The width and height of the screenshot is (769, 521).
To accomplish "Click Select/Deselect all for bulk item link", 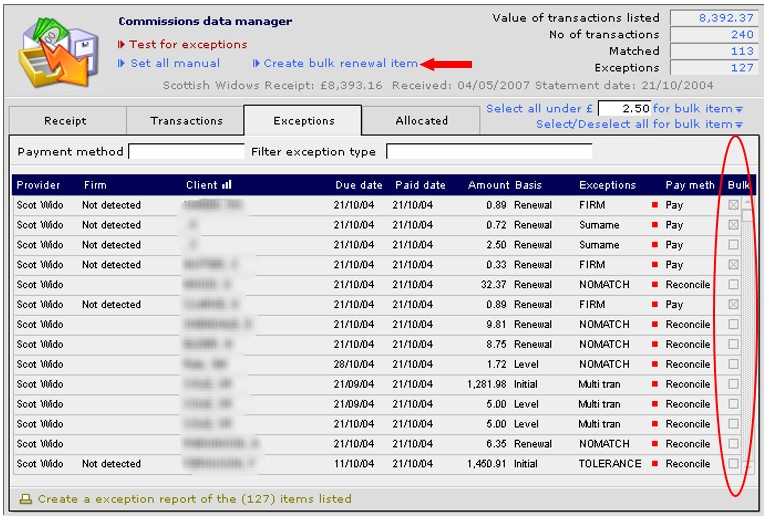I will 639,124.
